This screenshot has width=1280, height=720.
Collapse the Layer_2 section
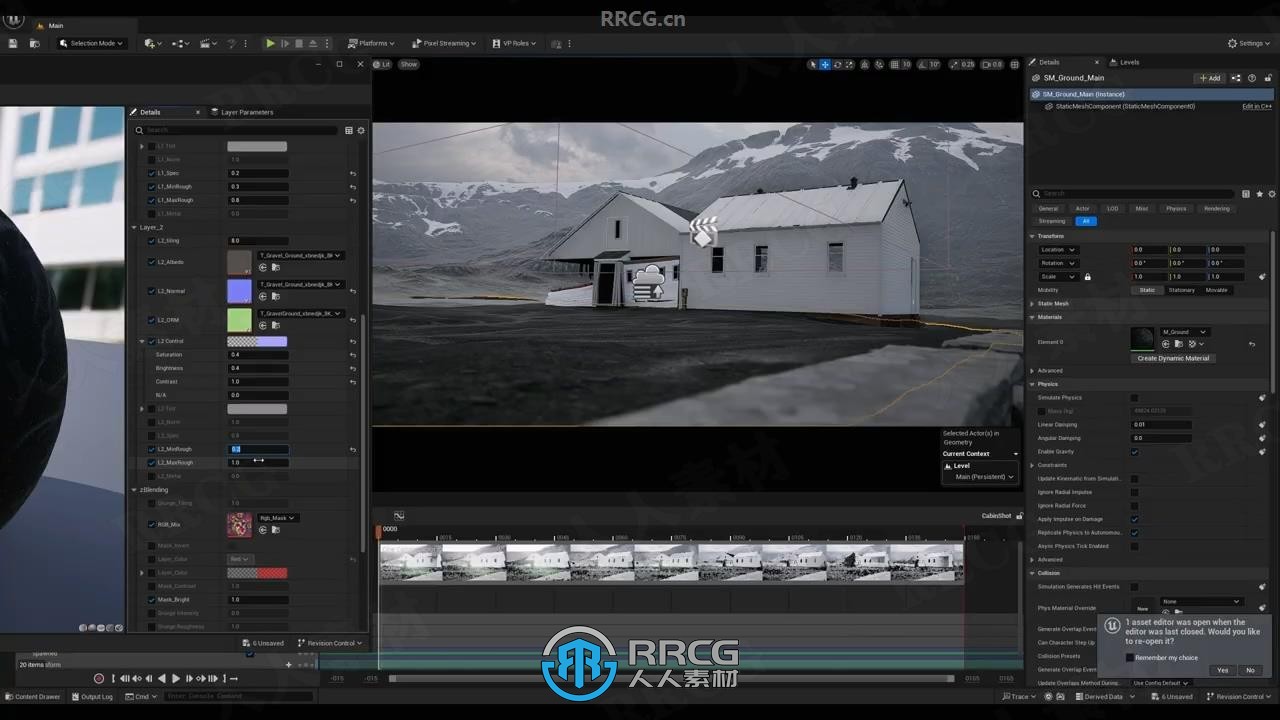[x=135, y=227]
